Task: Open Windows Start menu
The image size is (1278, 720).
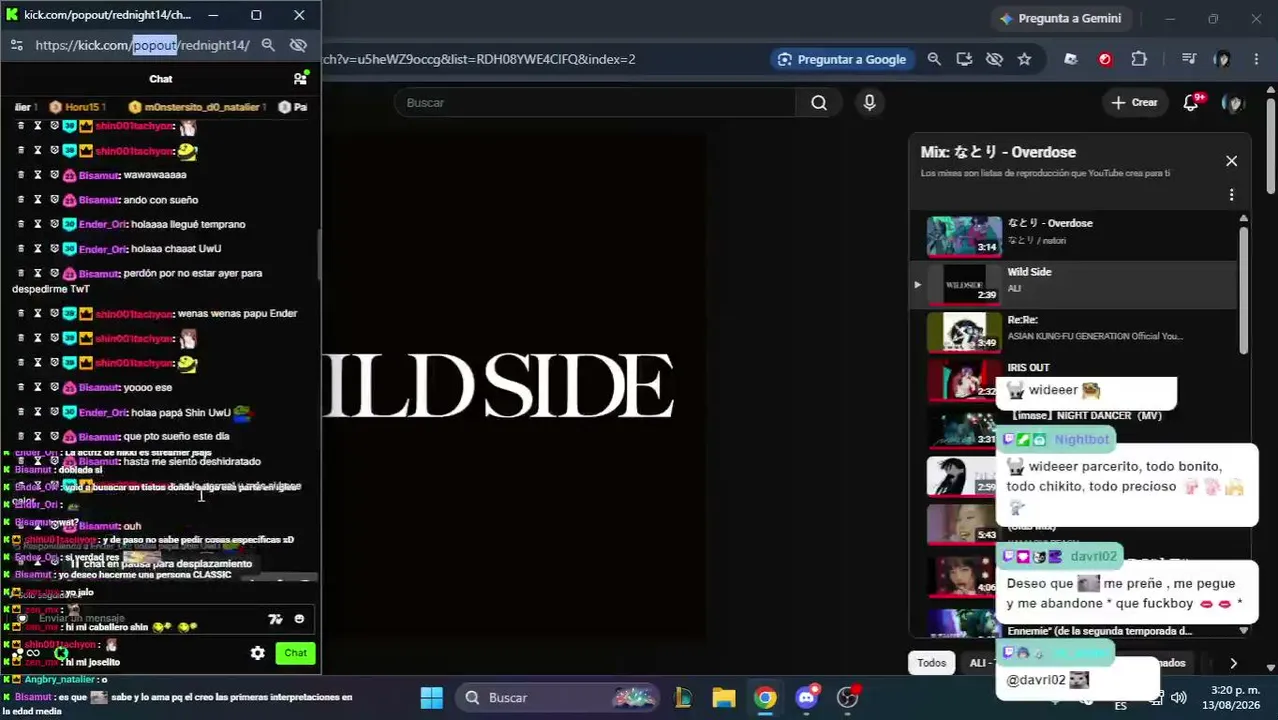Action: (x=431, y=697)
